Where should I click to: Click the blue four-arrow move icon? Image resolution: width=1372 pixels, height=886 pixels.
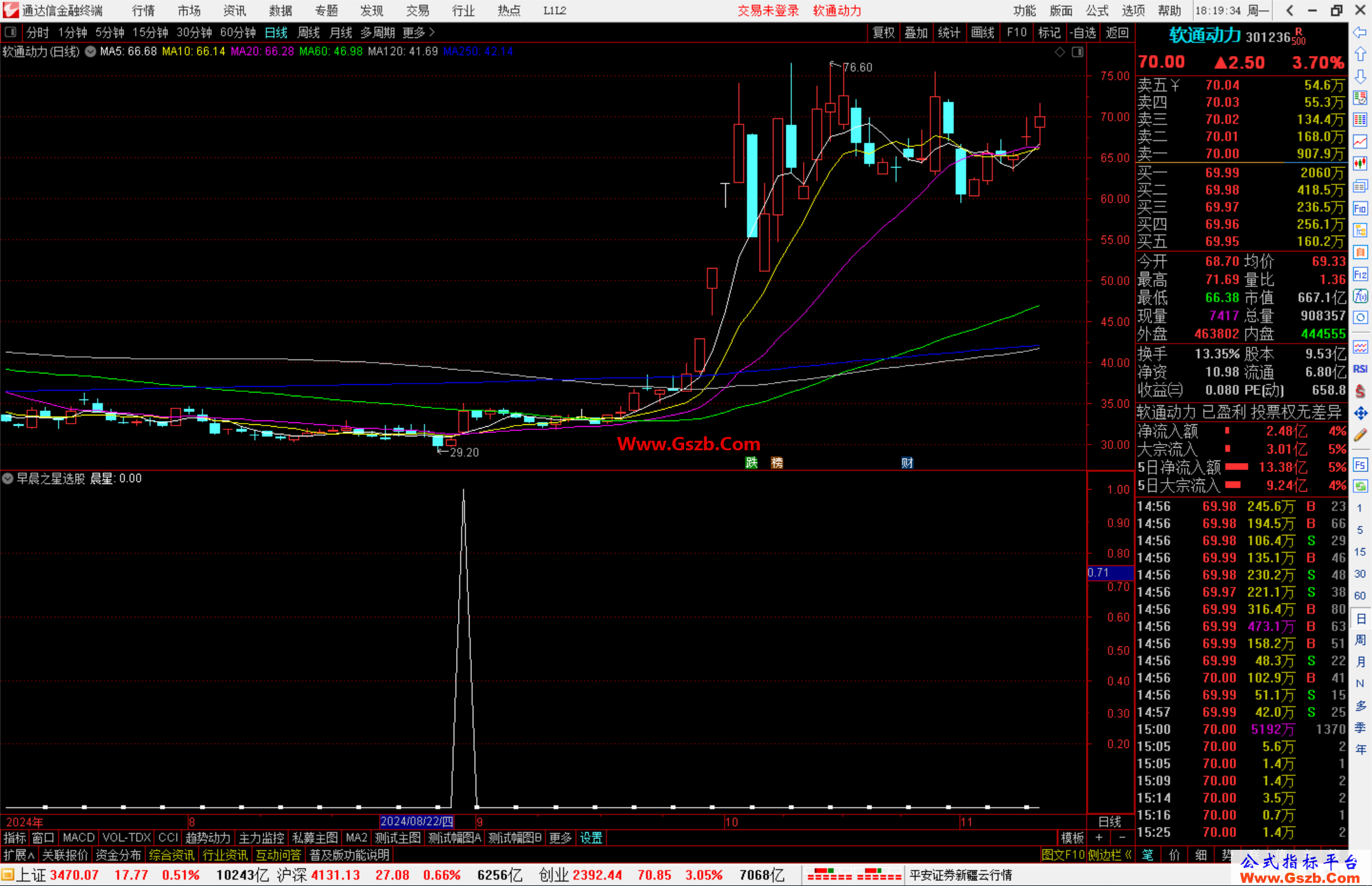(1360, 413)
